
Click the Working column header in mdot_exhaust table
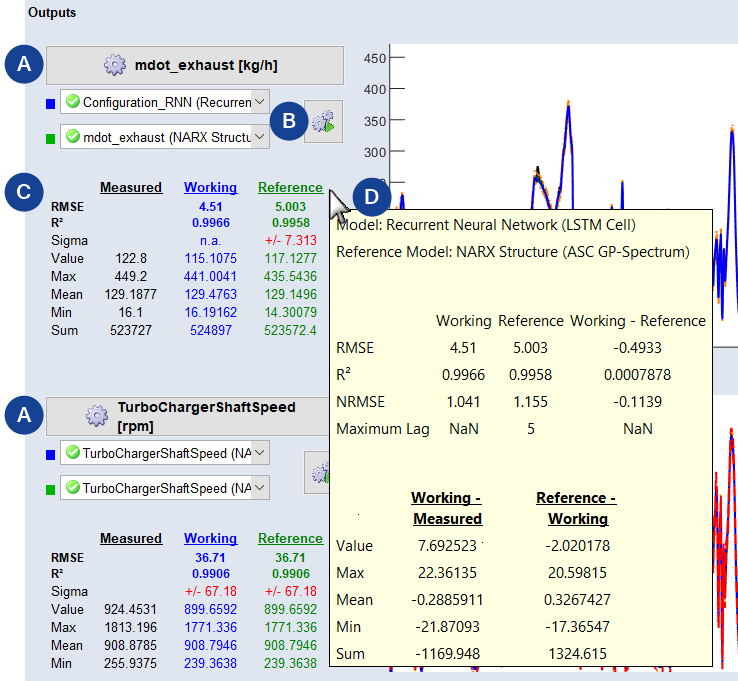point(210,187)
